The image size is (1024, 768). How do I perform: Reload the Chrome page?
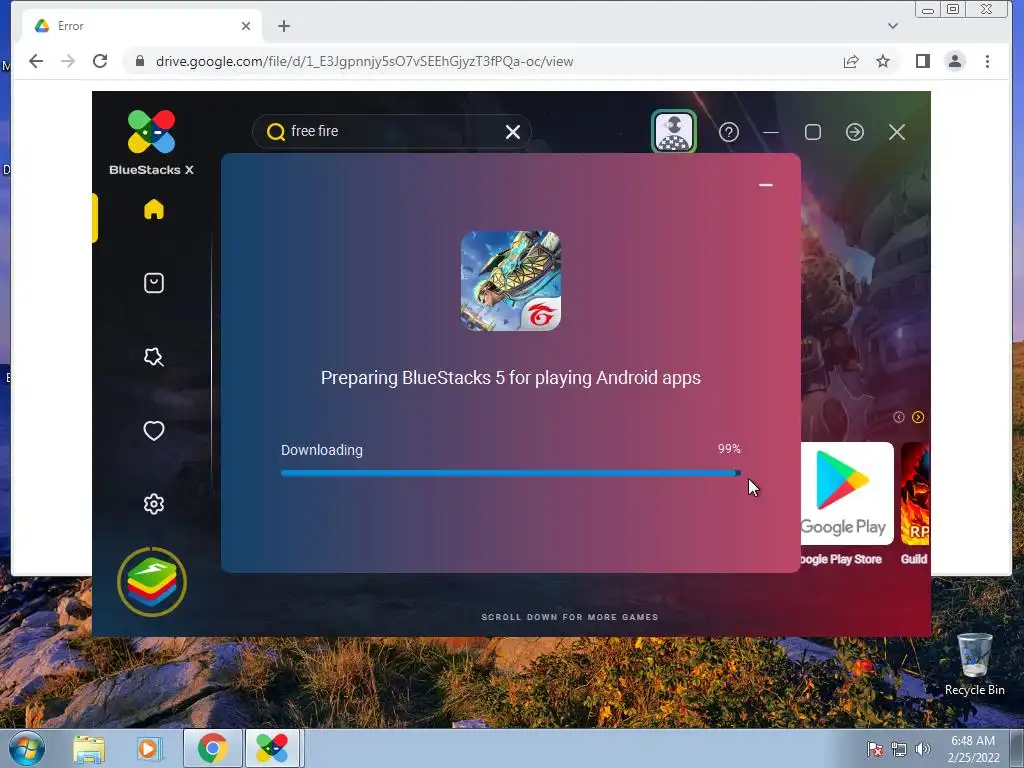[100, 61]
